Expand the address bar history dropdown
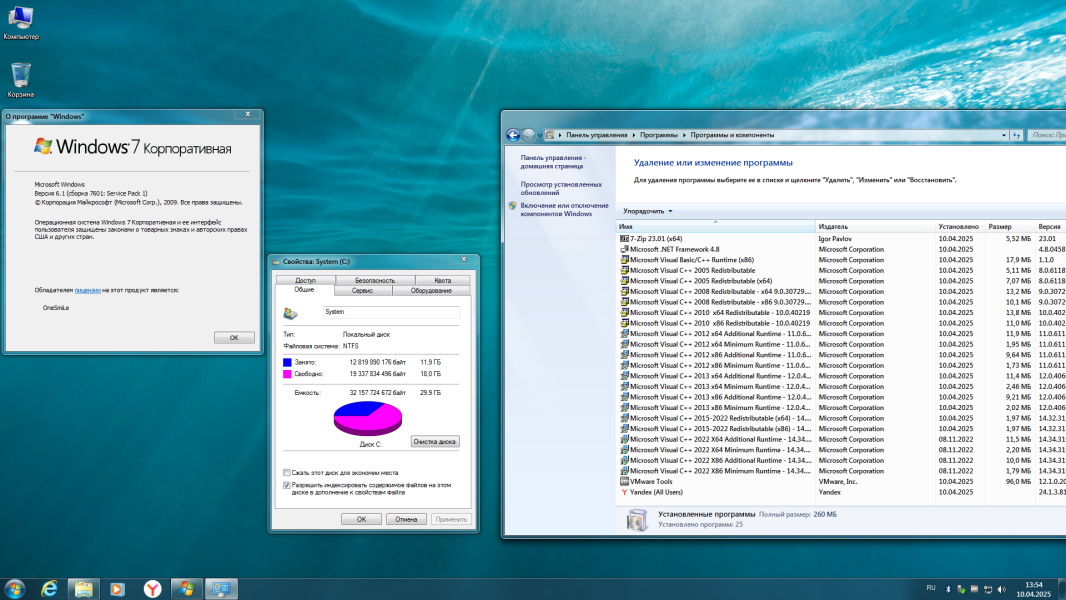This screenshot has height=600, width=1066. (1004, 135)
